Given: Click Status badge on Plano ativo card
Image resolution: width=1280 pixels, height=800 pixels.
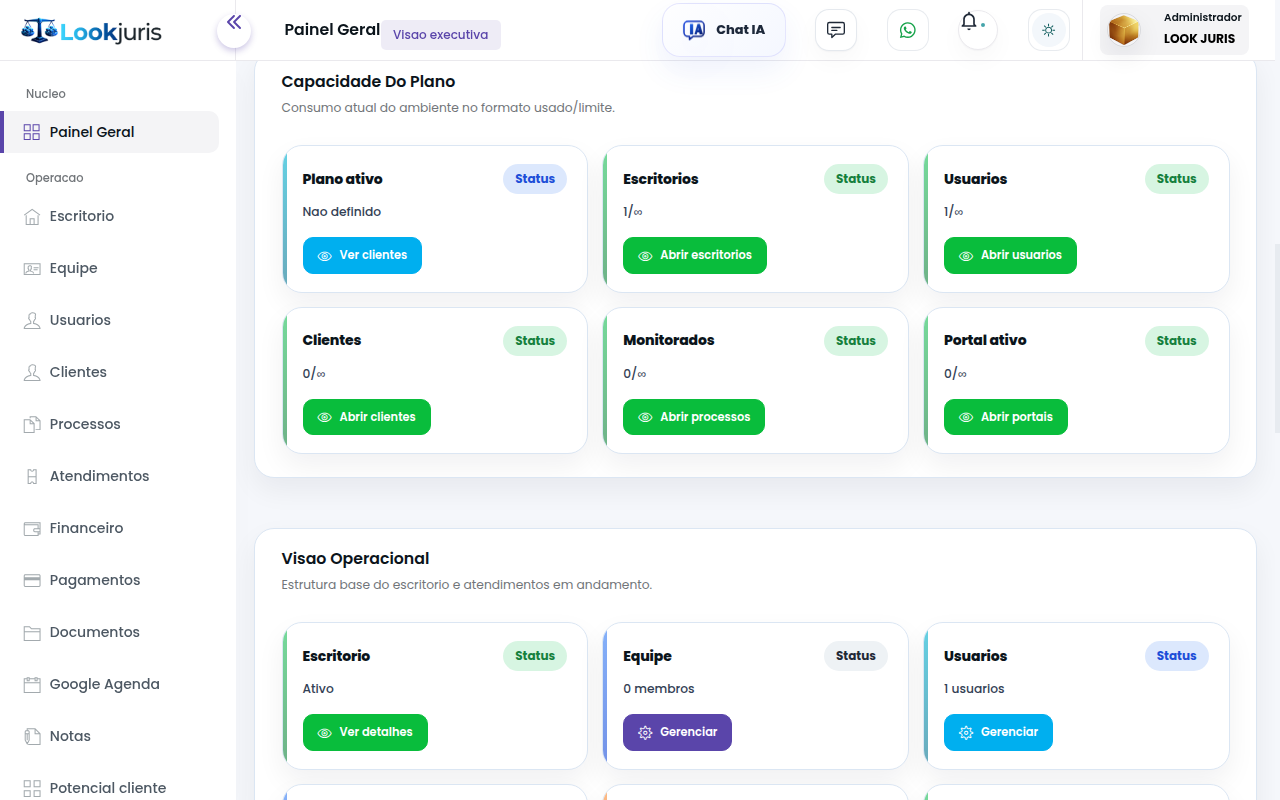Looking at the screenshot, I should (x=534, y=179).
